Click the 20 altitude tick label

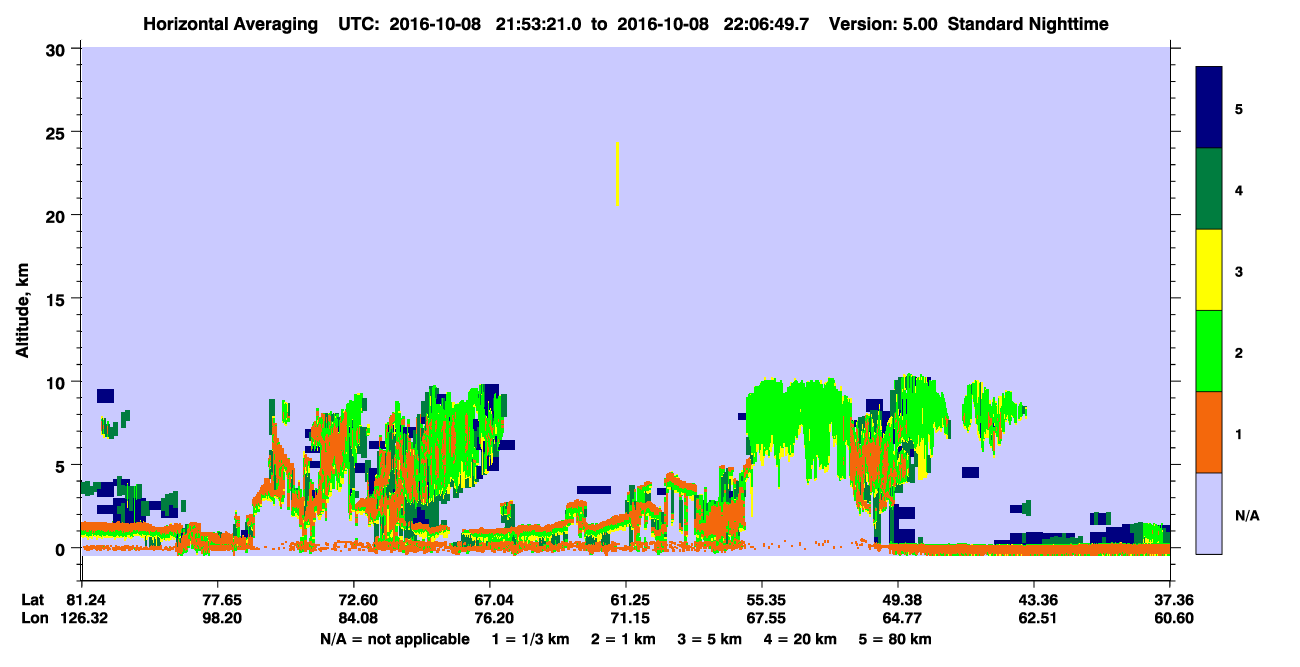(58, 215)
